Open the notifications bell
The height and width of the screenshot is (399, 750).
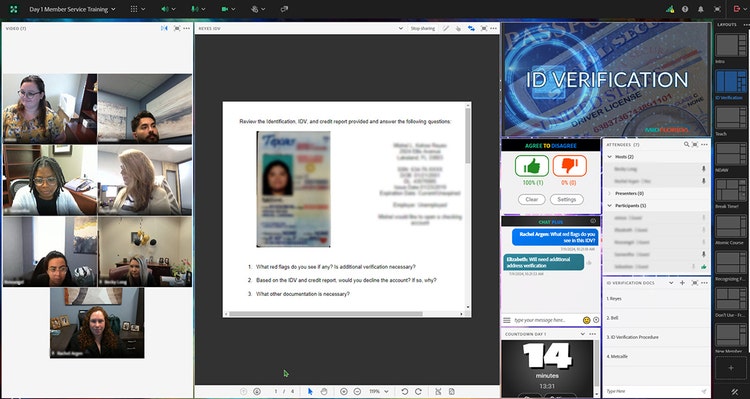coord(701,9)
